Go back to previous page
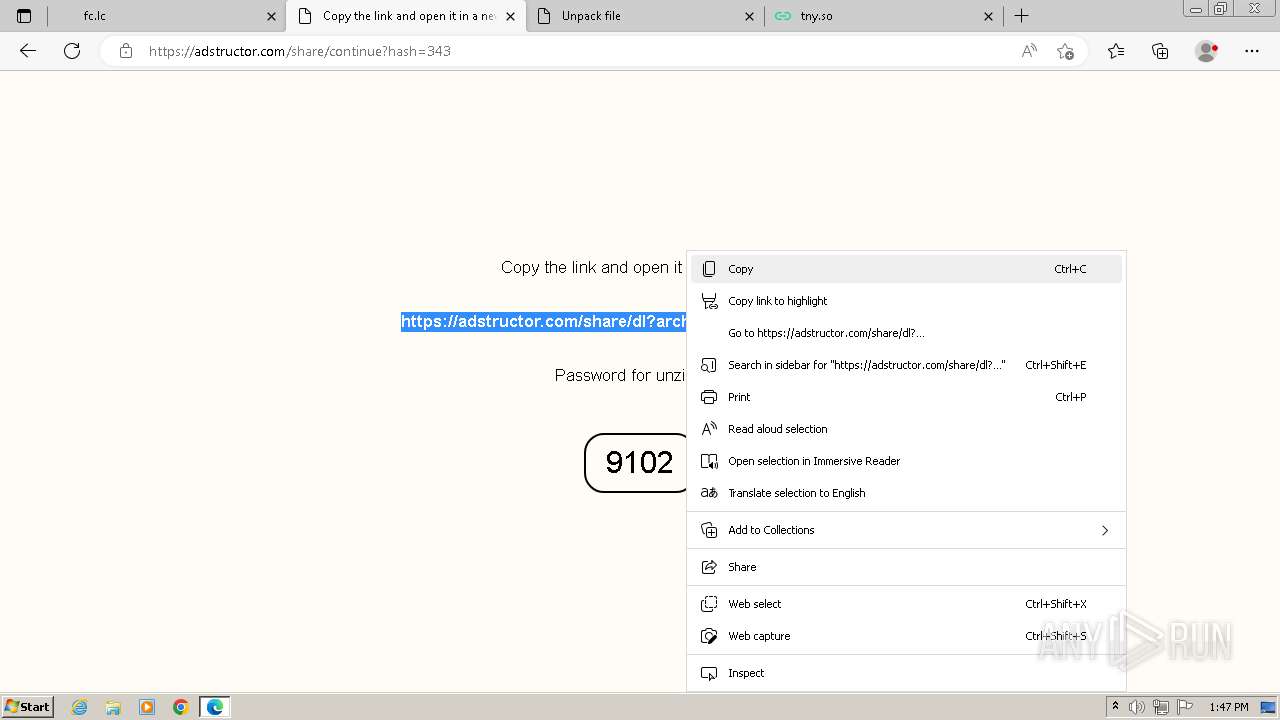This screenshot has height=720, width=1280. point(28,51)
